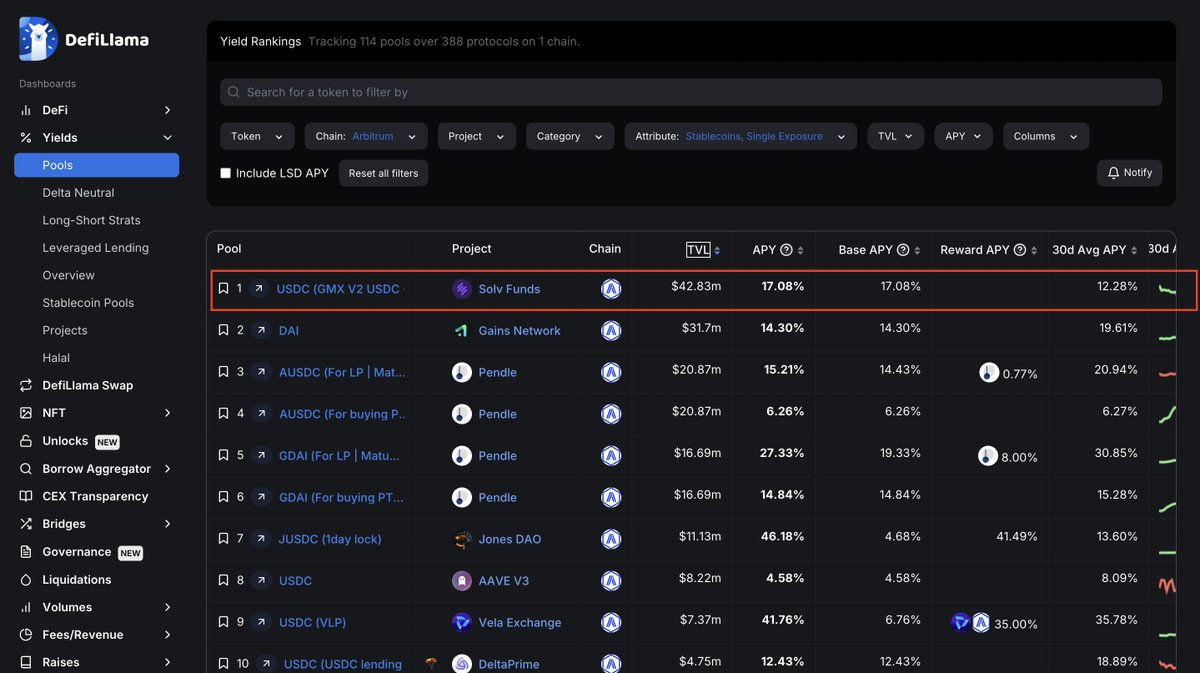Click the DefiLlama logo
The image size is (1200, 673).
point(84,39)
